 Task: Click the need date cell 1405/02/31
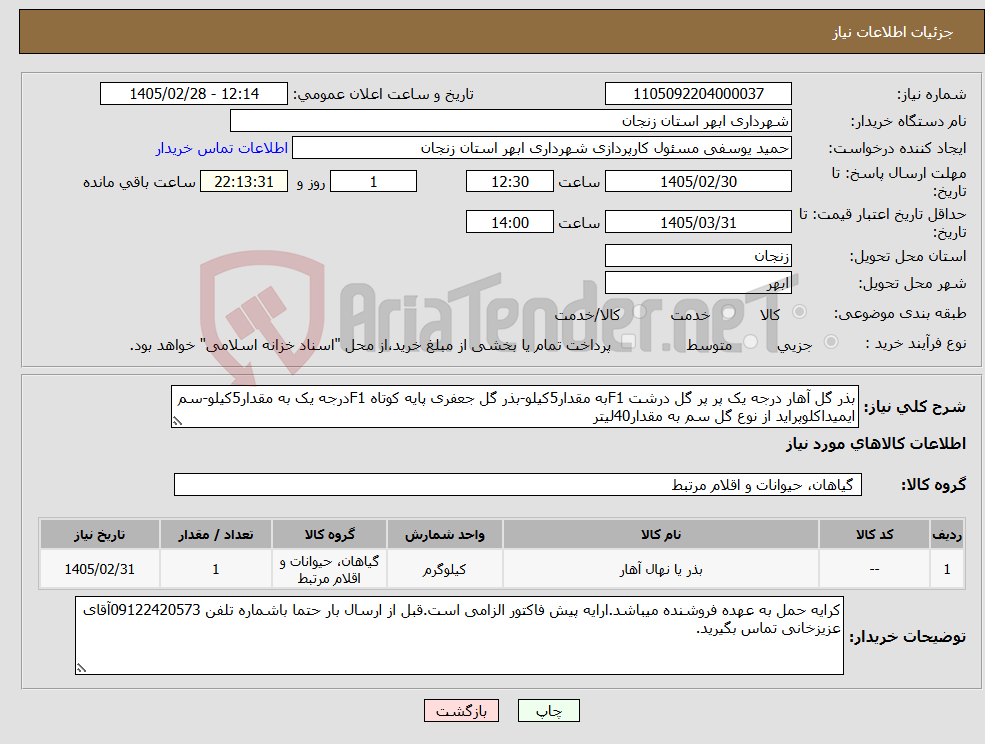click(x=99, y=569)
